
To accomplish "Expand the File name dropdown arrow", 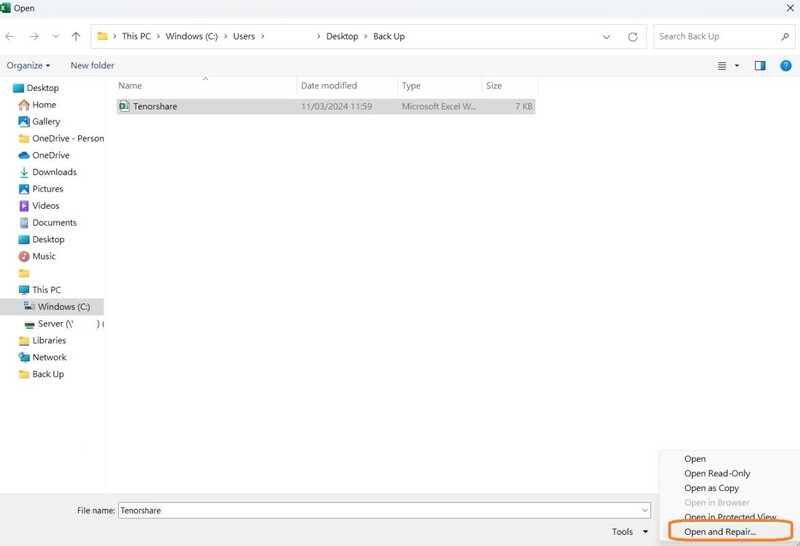I will (x=645, y=510).
